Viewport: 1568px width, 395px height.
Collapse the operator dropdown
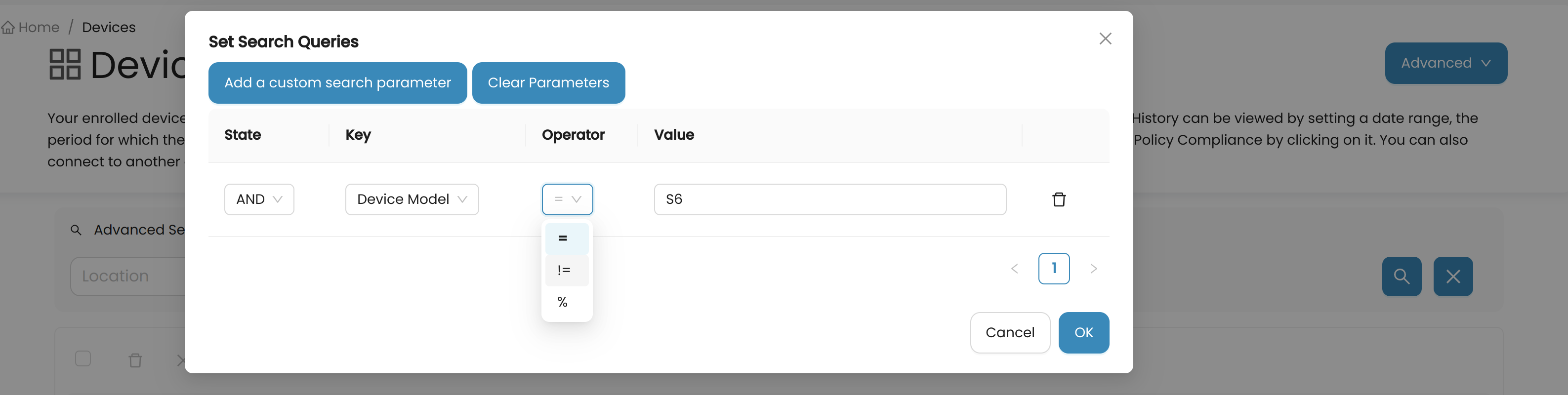coord(567,199)
